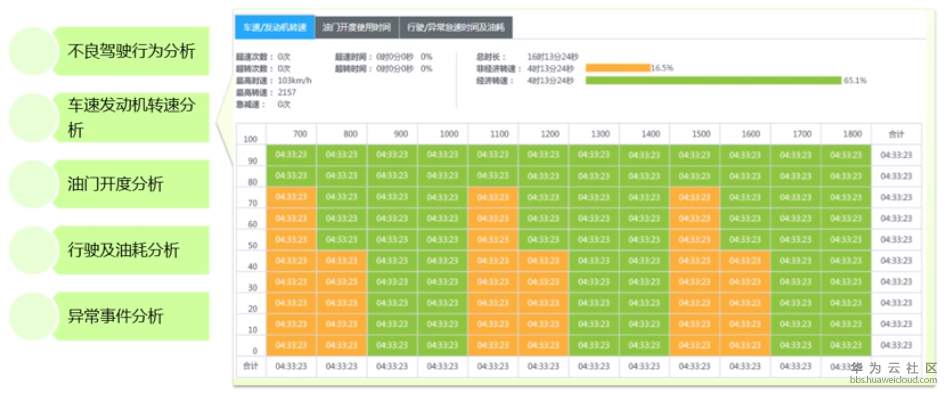Click the bottom orange cell under column 1200

(x=544, y=345)
